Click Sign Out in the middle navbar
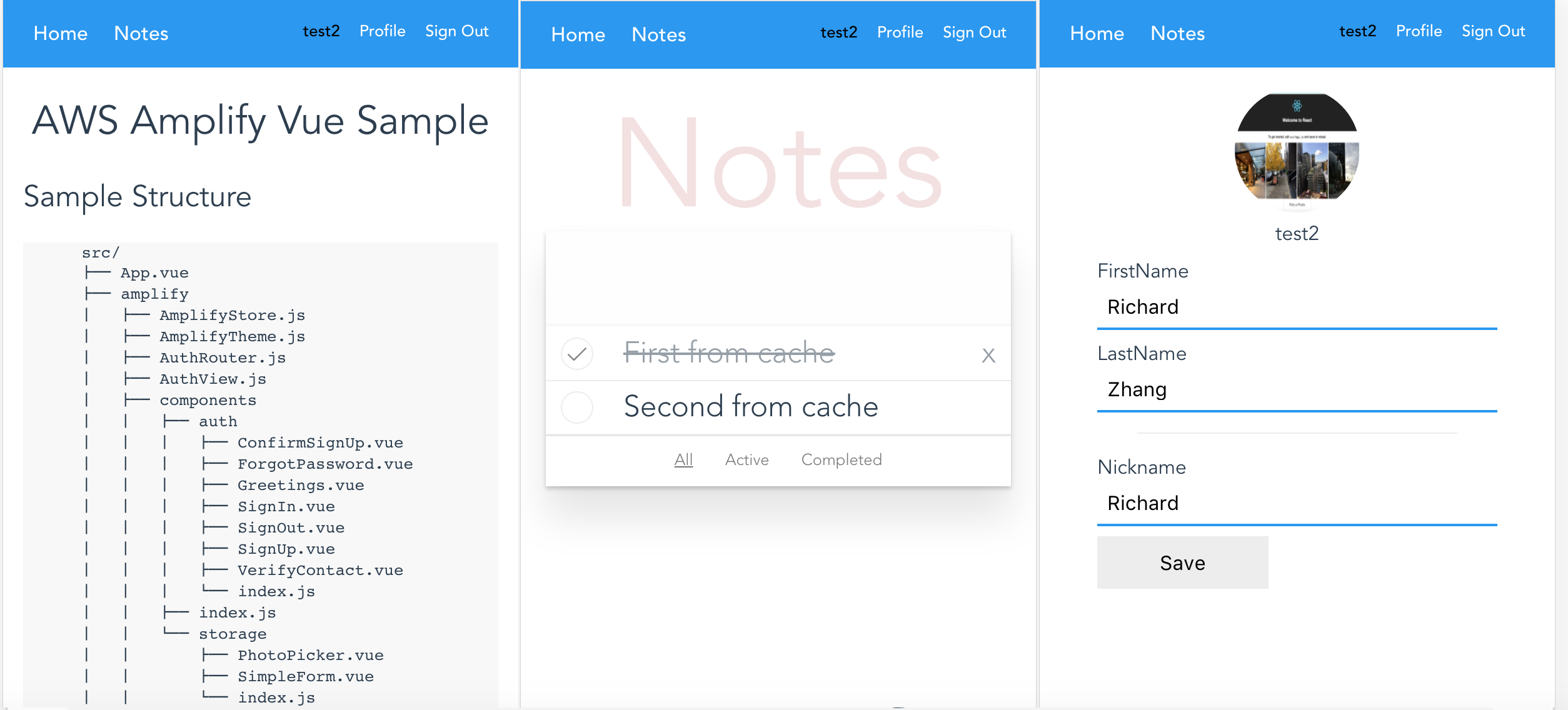 coord(974,32)
